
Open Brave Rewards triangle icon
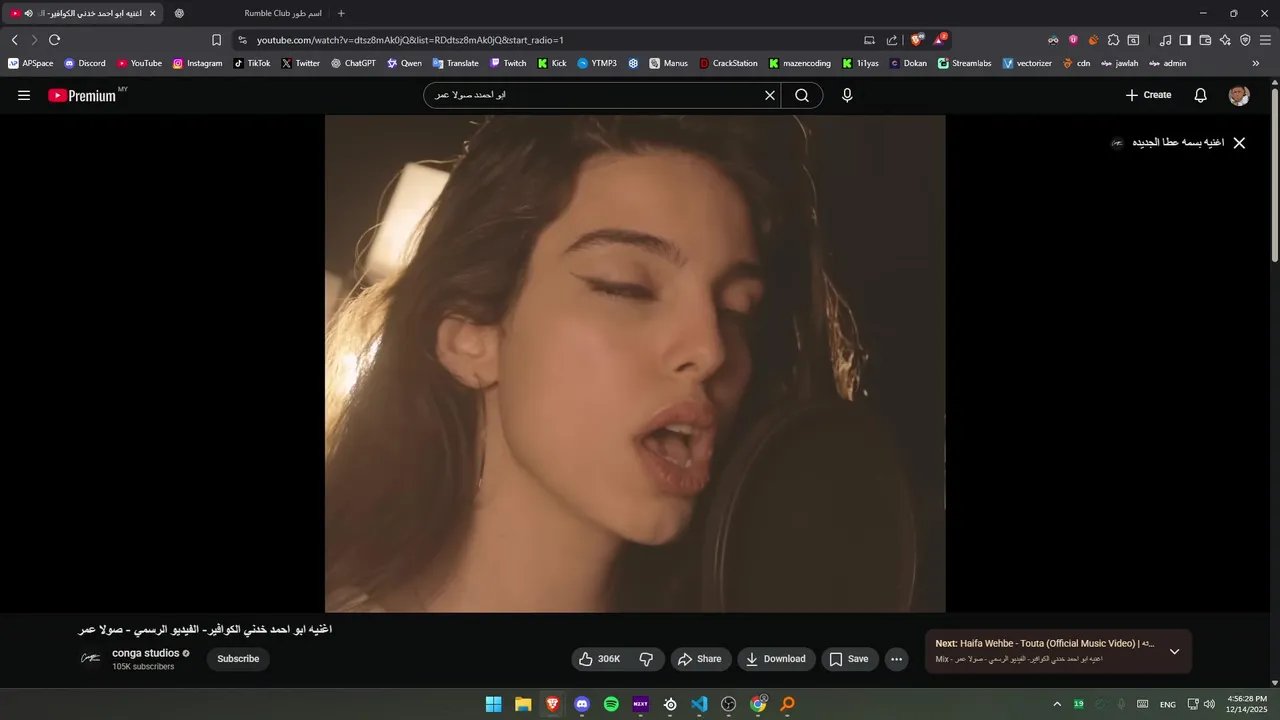tap(940, 40)
